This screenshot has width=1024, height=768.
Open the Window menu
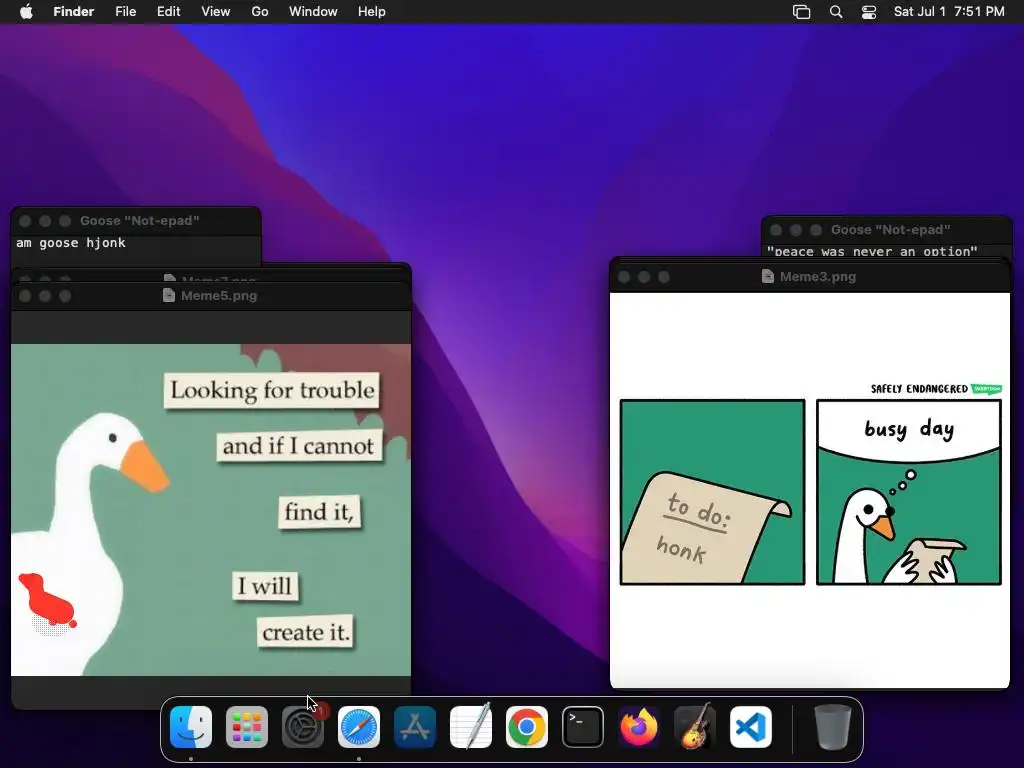pyautogui.click(x=313, y=12)
